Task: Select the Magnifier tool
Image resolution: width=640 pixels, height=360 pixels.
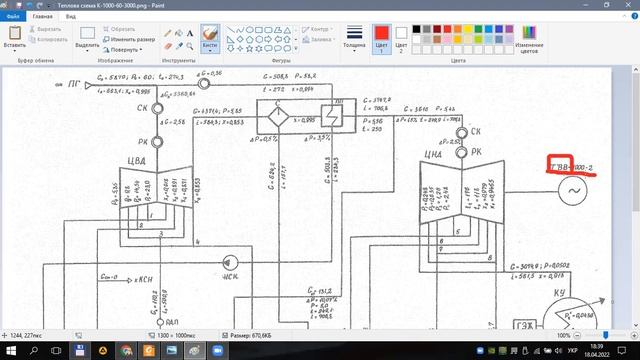Action: [190, 46]
